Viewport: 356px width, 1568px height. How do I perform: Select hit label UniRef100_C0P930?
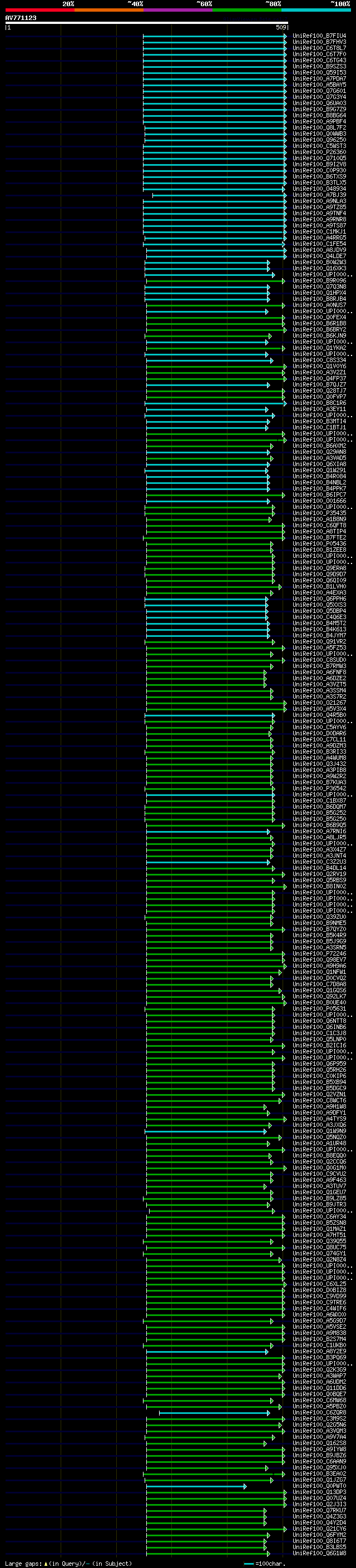319,170
